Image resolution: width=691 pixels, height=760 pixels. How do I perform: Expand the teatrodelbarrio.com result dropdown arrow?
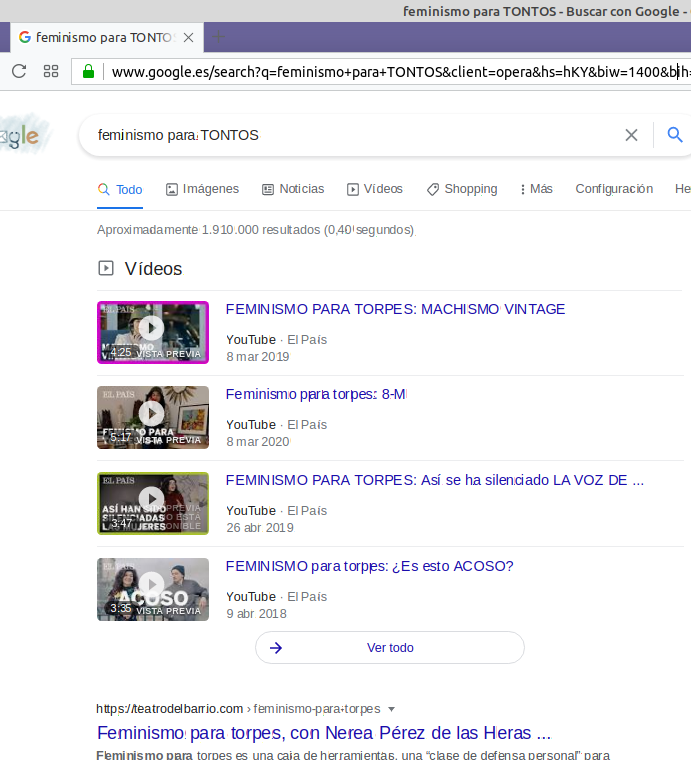click(x=392, y=709)
